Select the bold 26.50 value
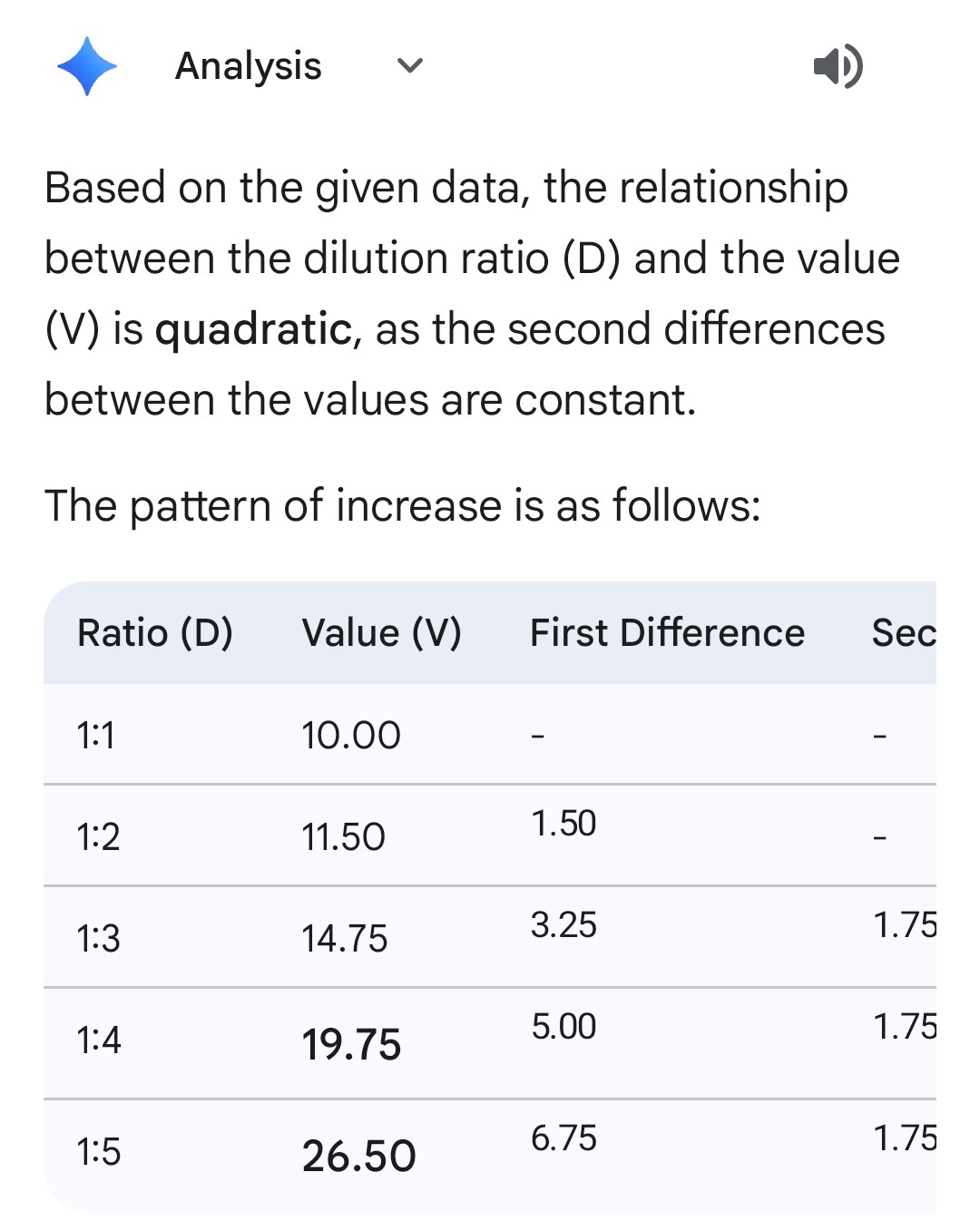This screenshot has width=980, height=1221. pos(358,1157)
